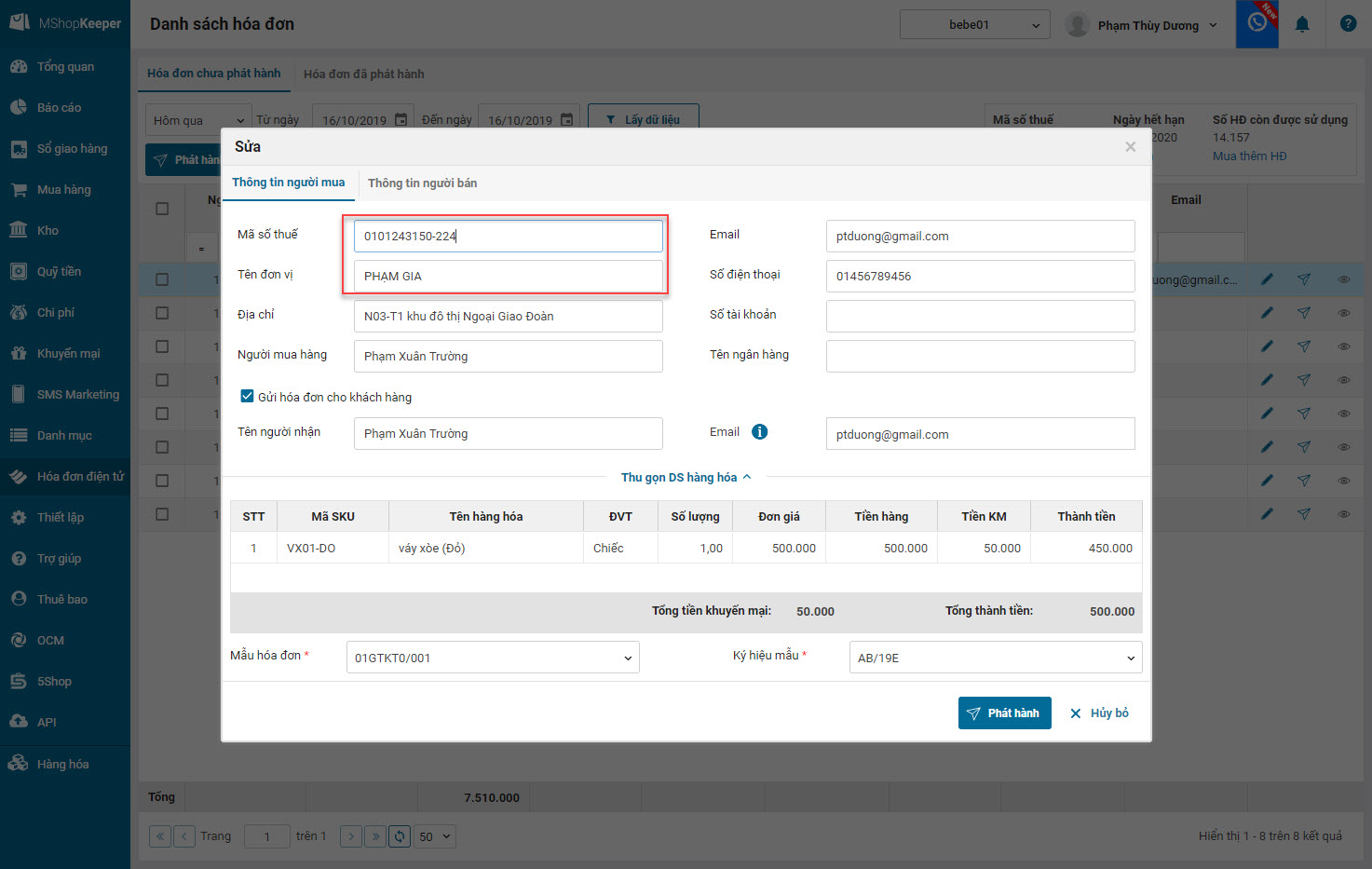Open the Mẫu hóa đơn dropdown
Viewport: 1372px width, 869px height.
pos(492,658)
